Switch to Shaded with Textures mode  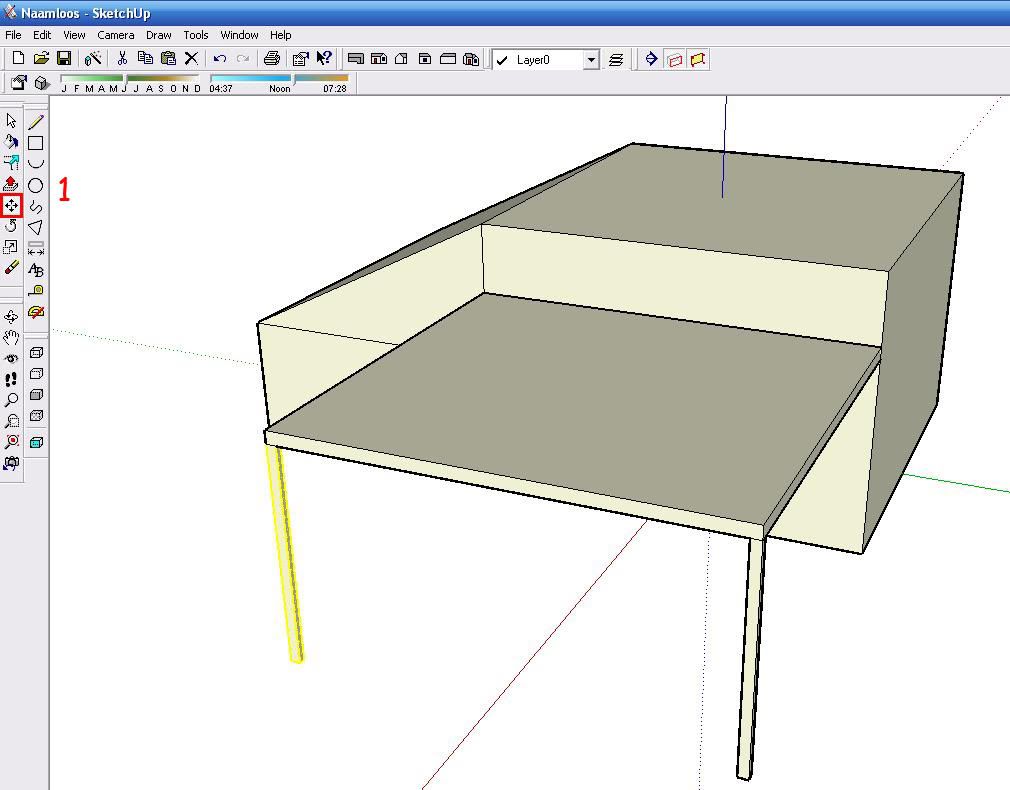point(37,416)
